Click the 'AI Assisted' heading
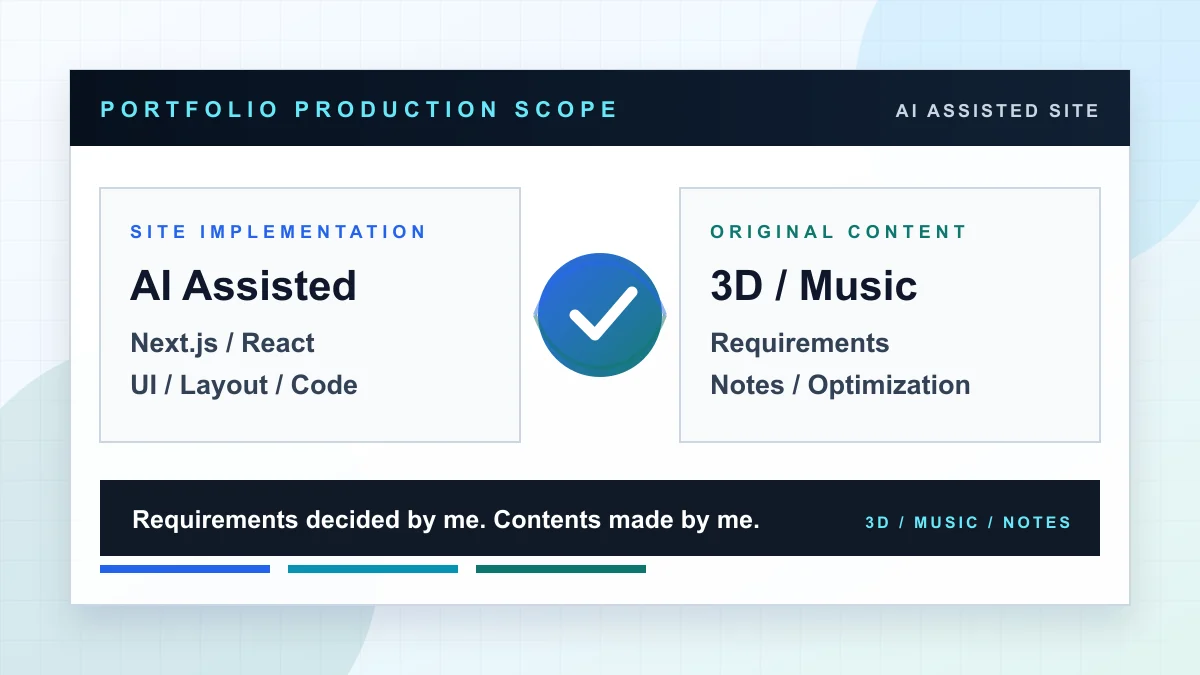The image size is (1200, 675). pos(243,286)
